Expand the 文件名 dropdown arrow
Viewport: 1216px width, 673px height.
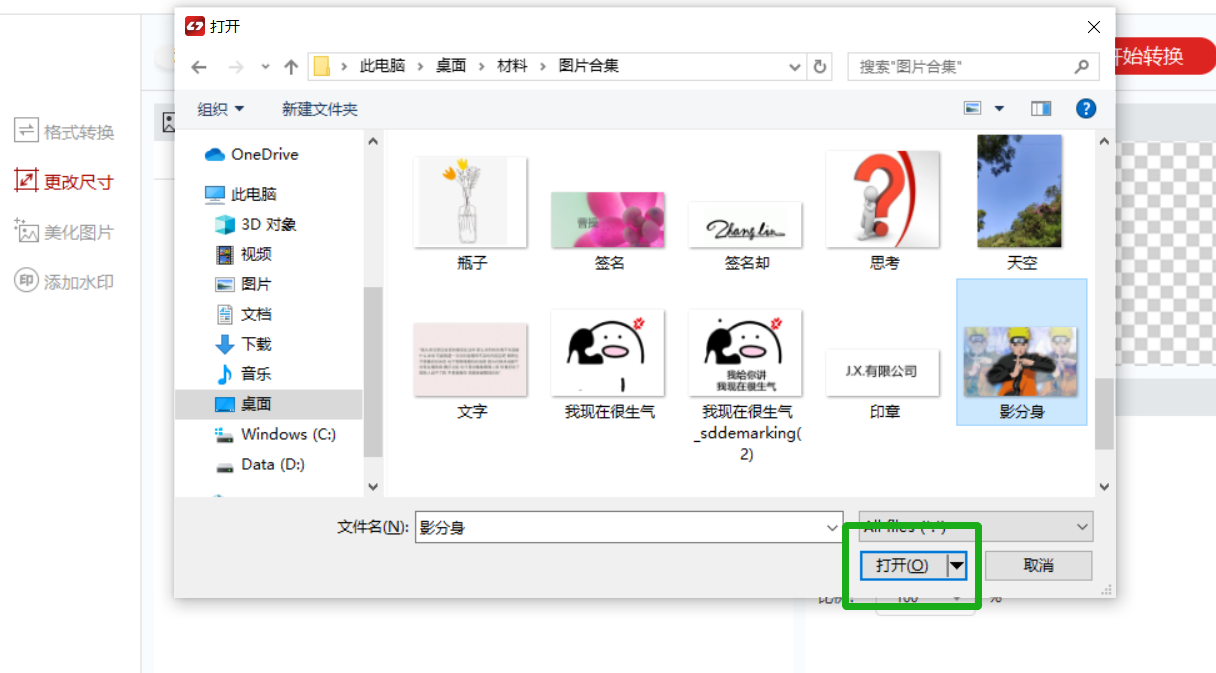click(x=833, y=527)
